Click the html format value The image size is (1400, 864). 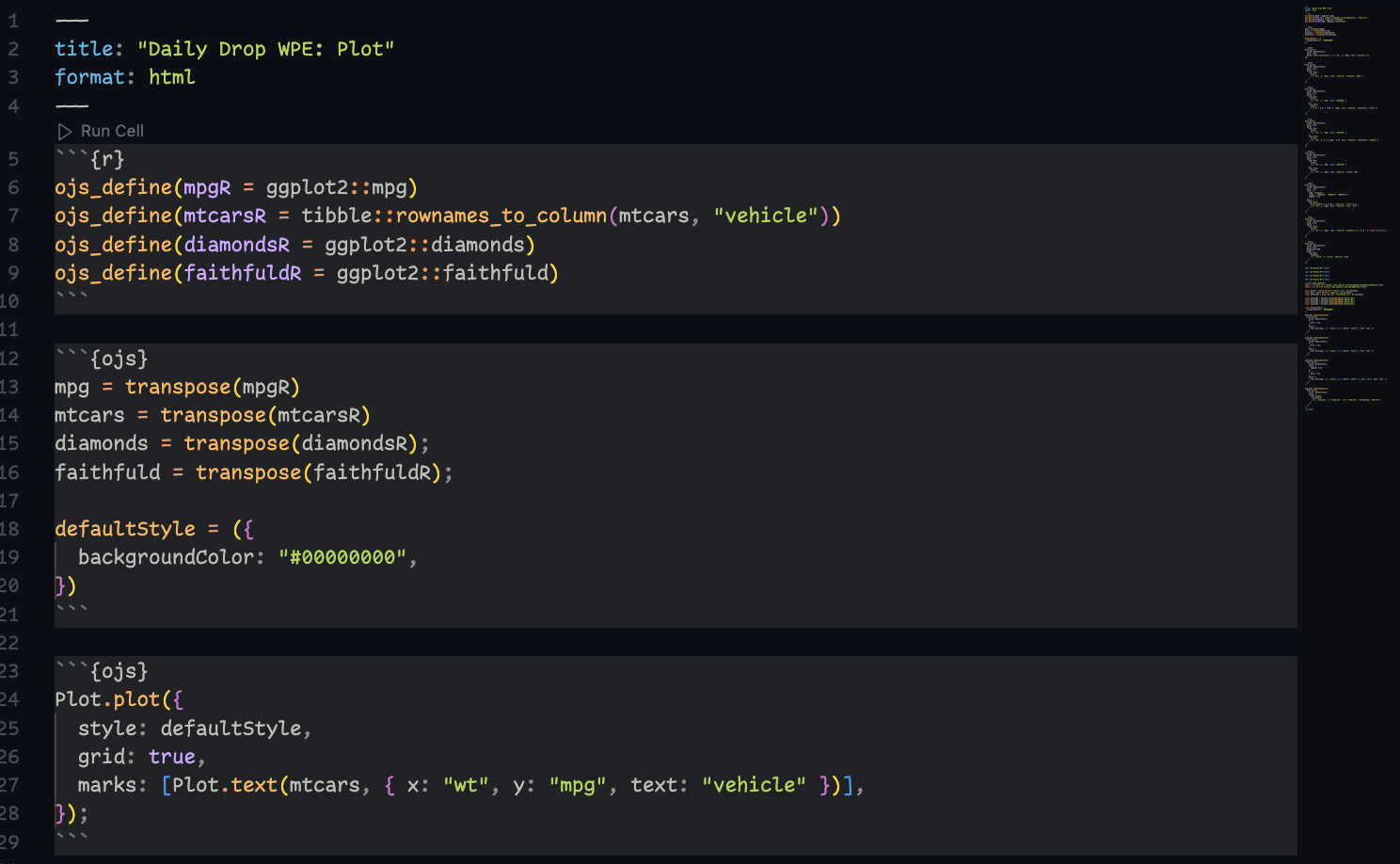[x=171, y=77]
